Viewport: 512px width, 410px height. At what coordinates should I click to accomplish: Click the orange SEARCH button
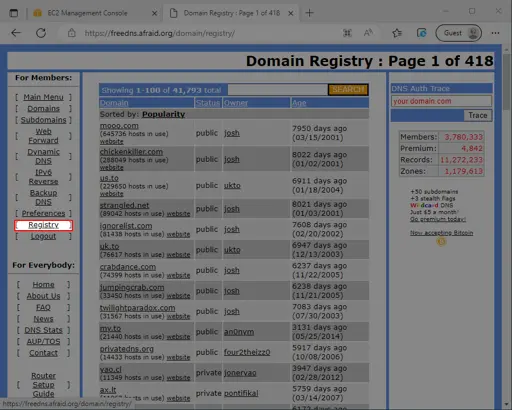[x=348, y=90]
